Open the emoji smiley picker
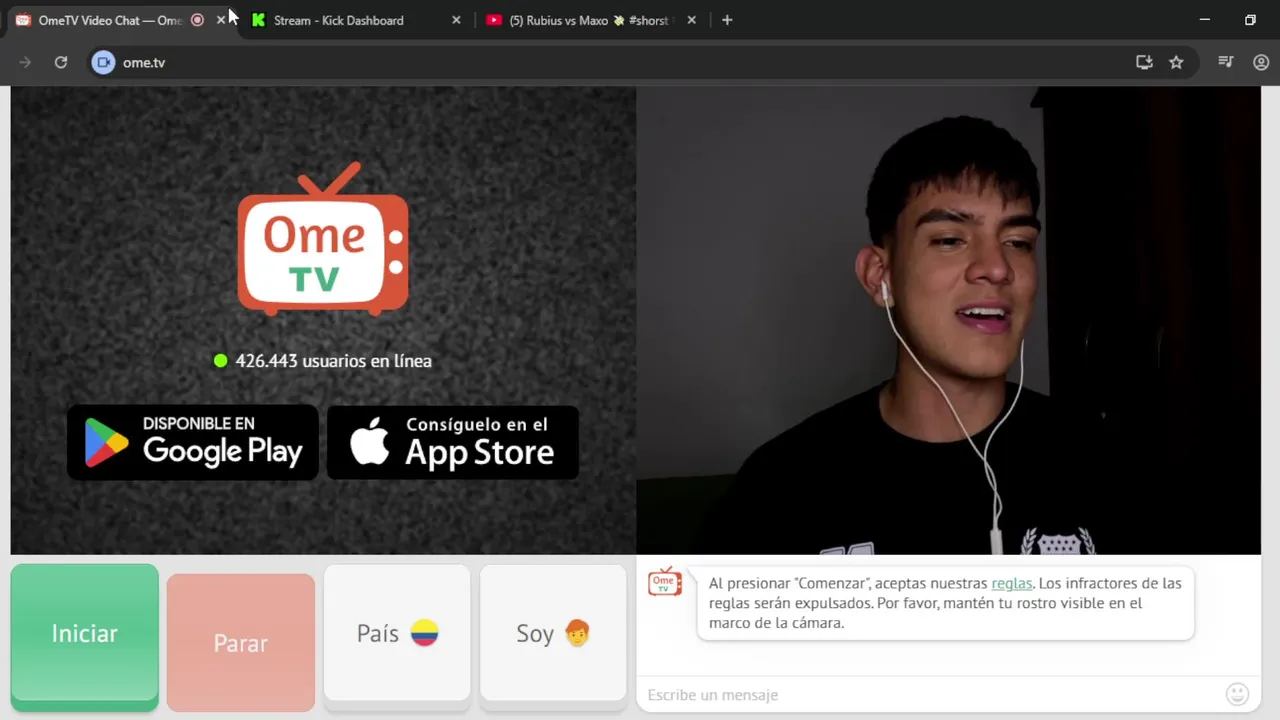 (1237, 694)
